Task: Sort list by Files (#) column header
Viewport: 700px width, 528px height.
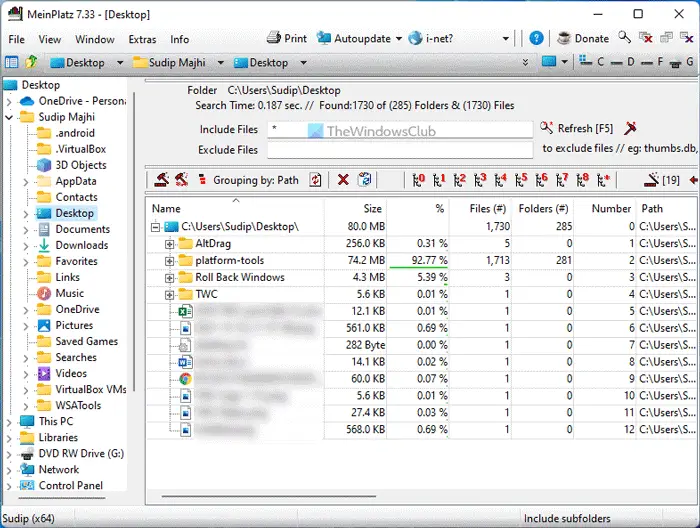Action: point(481,208)
